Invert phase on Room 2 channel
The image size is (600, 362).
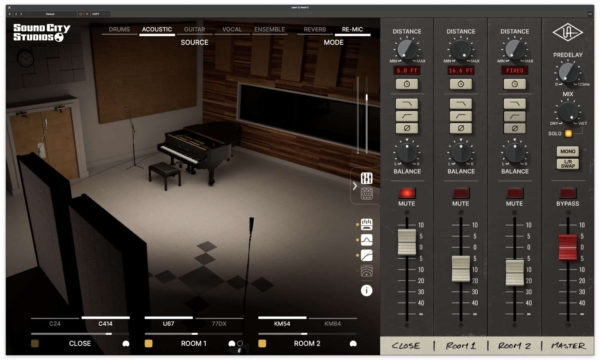click(515, 128)
